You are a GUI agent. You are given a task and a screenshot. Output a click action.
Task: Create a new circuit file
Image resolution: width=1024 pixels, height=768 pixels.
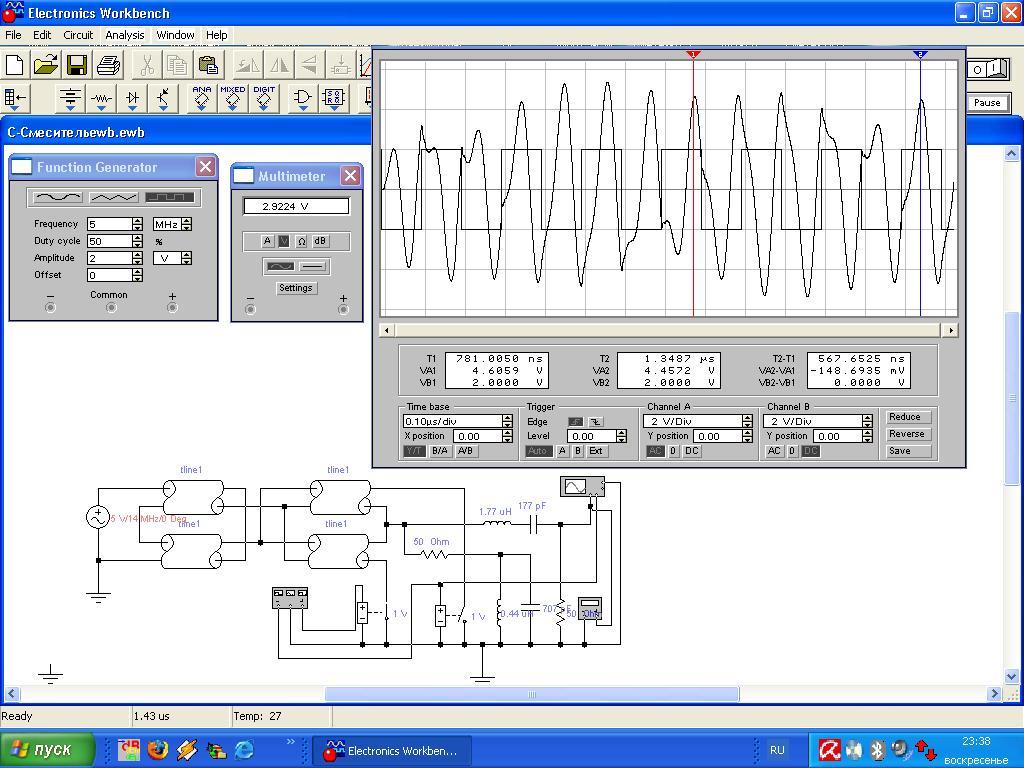(x=14, y=65)
